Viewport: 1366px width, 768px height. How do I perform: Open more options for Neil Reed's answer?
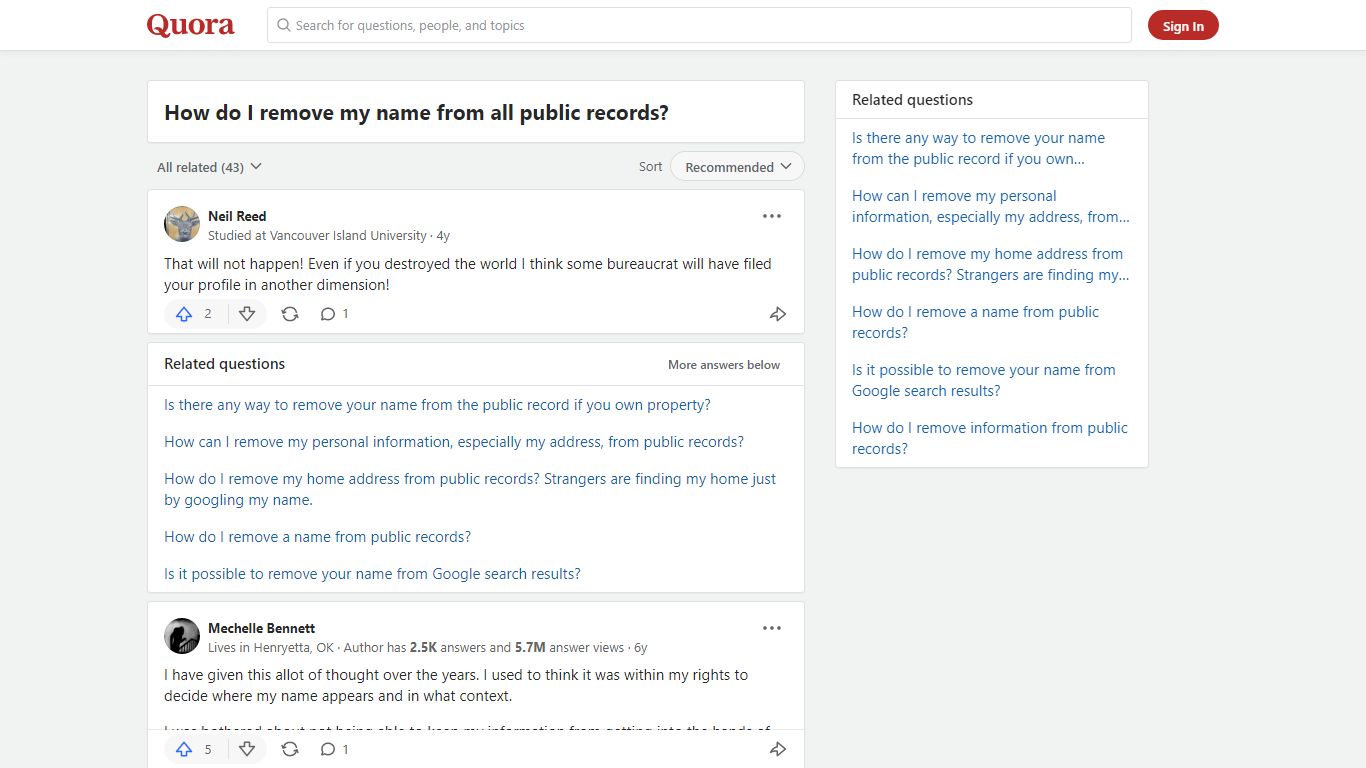(772, 216)
